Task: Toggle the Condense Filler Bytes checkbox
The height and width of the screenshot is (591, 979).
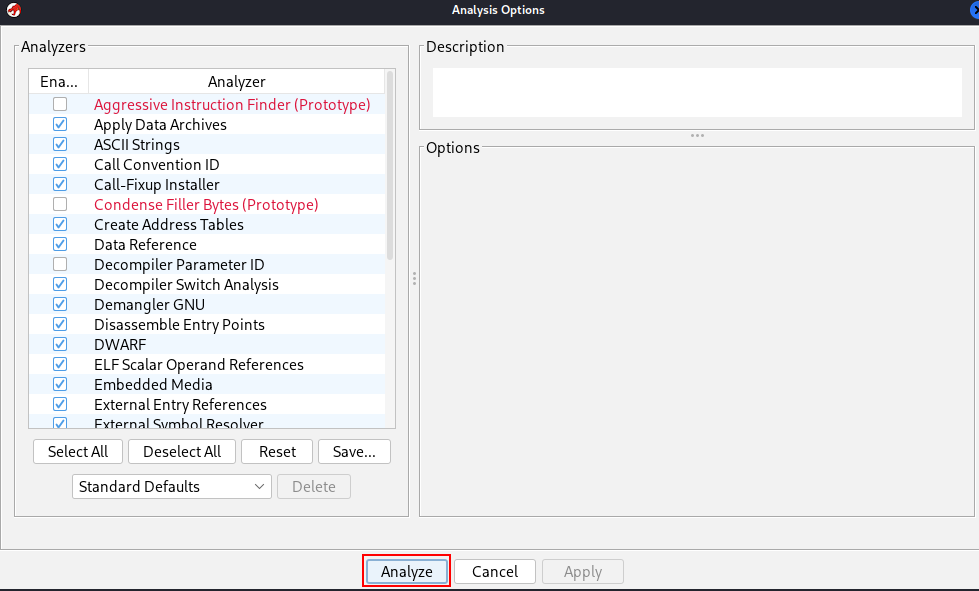Action: (x=60, y=204)
